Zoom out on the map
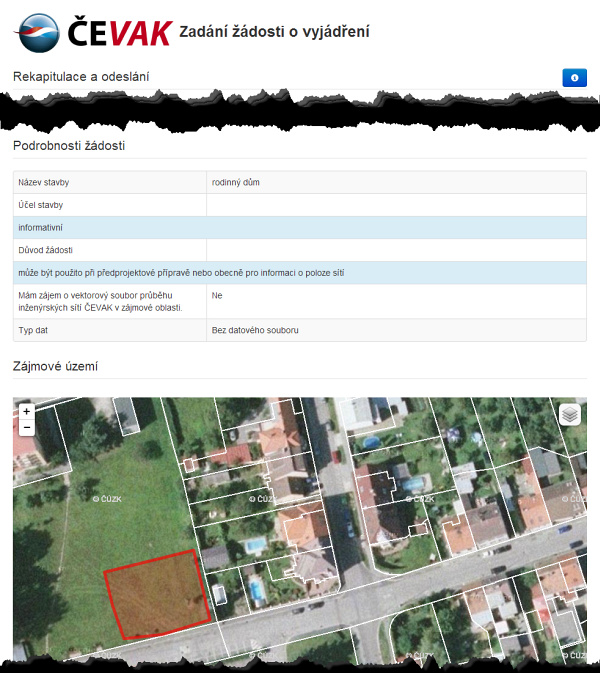Image resolution: width=600 pixels, height=673 pixels. [x=27, y=427]
